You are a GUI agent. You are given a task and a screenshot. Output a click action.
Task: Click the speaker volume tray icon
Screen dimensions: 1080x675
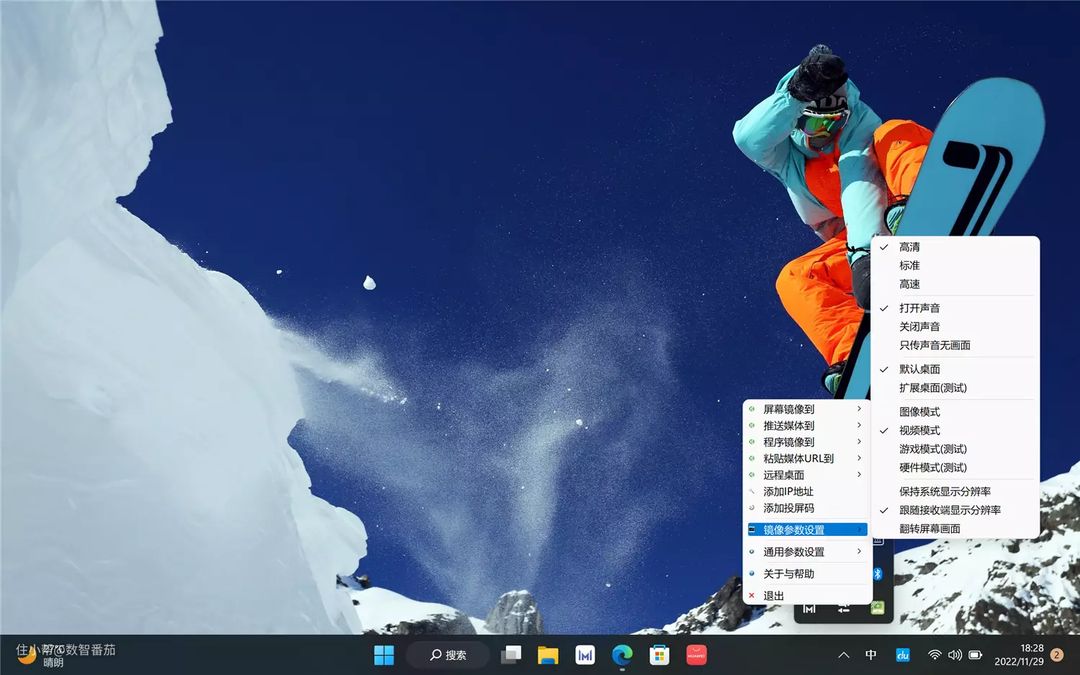click(954, 655)
